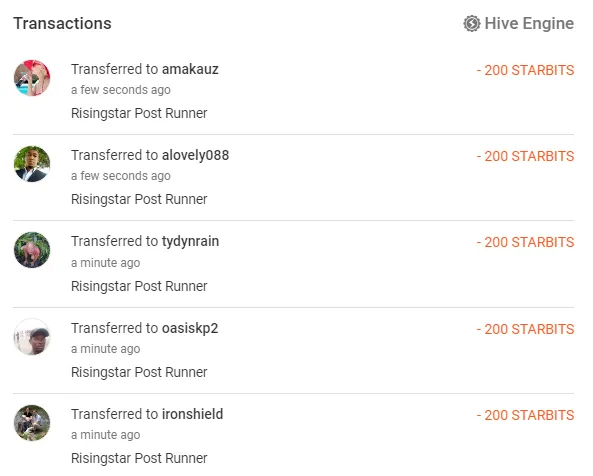The image size is (593, 476).
Task: Click the -200 STARBITS amount for tydynrain
Action: click(525, 242)
